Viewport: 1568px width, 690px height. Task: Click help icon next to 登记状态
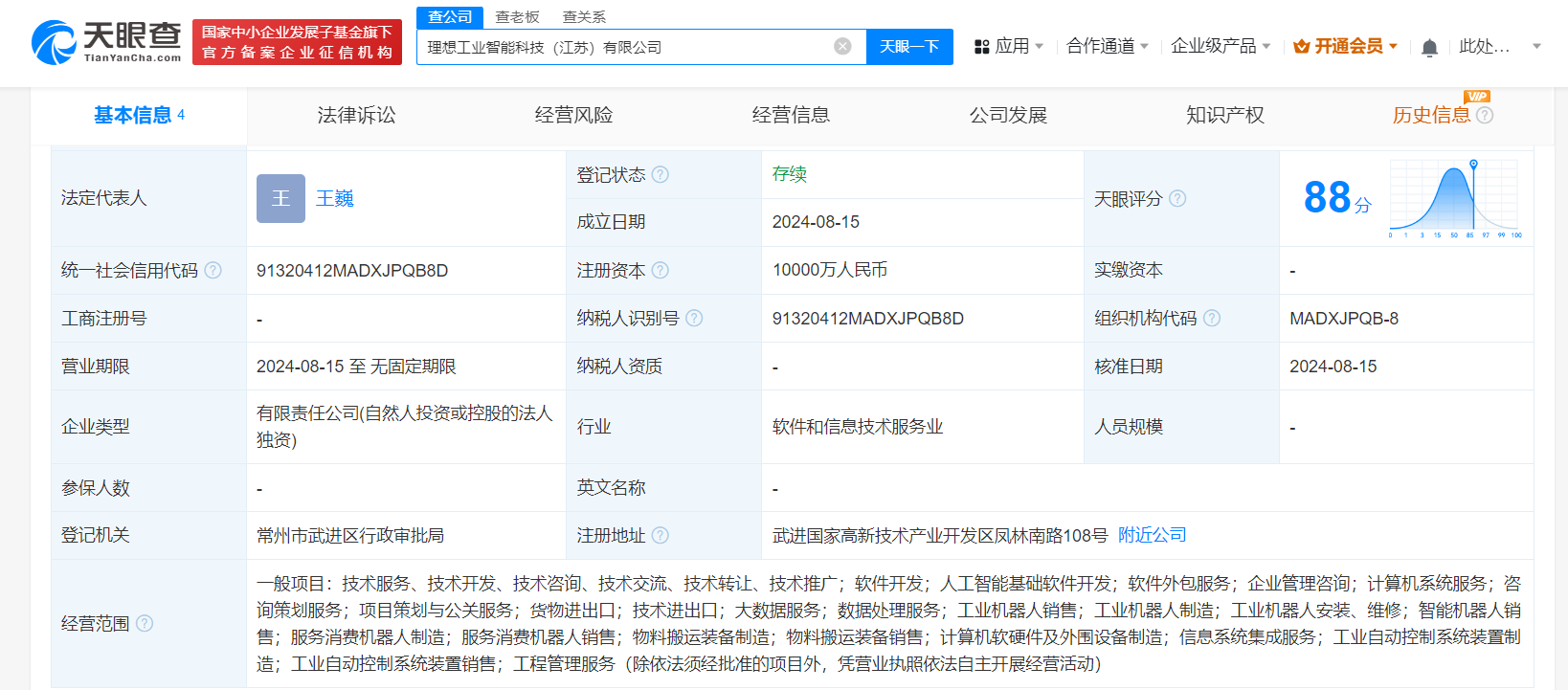(660, 174)
